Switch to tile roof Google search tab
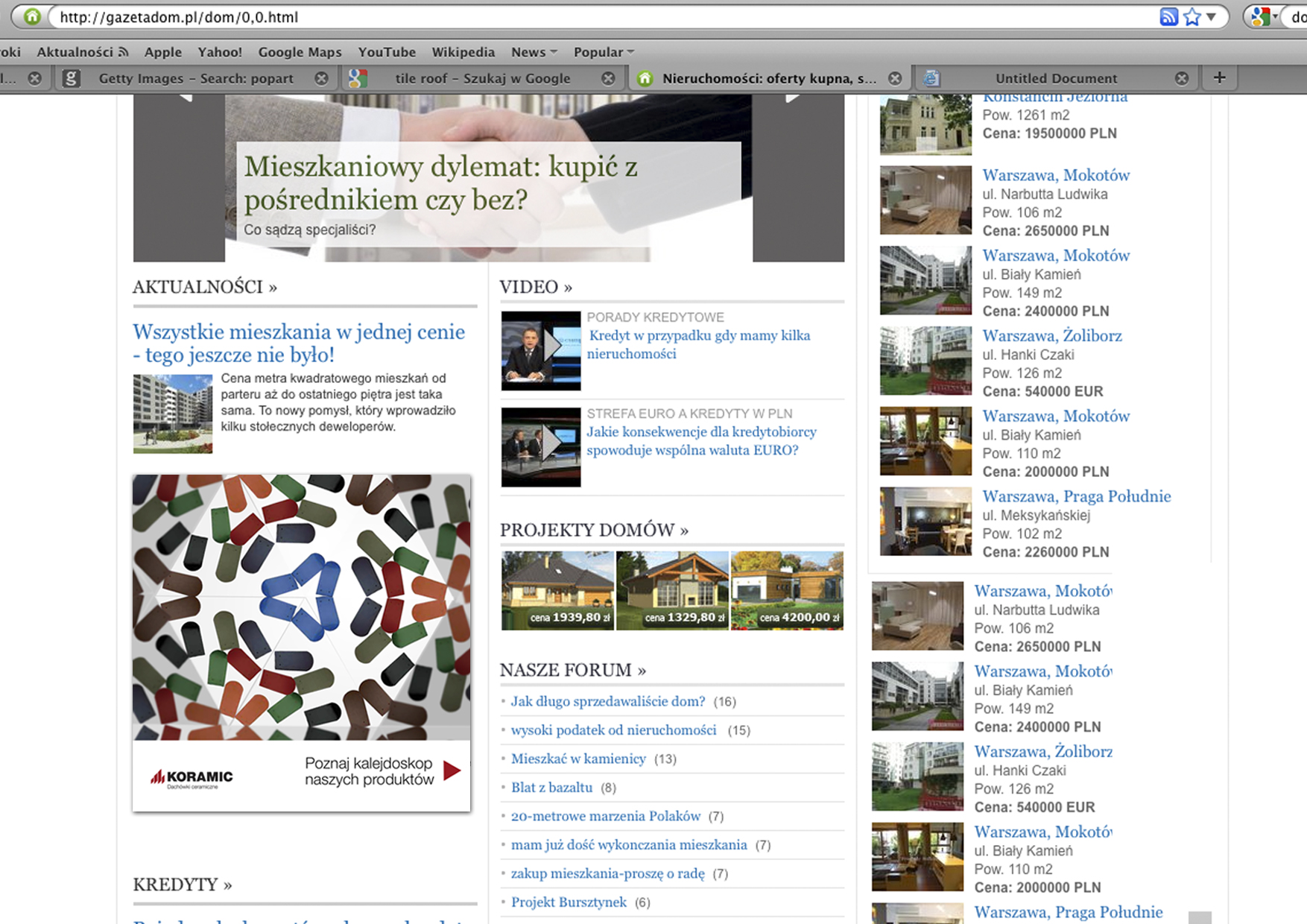The height and width of the screenshot is (924, 1307). click(x=481, y=78)
